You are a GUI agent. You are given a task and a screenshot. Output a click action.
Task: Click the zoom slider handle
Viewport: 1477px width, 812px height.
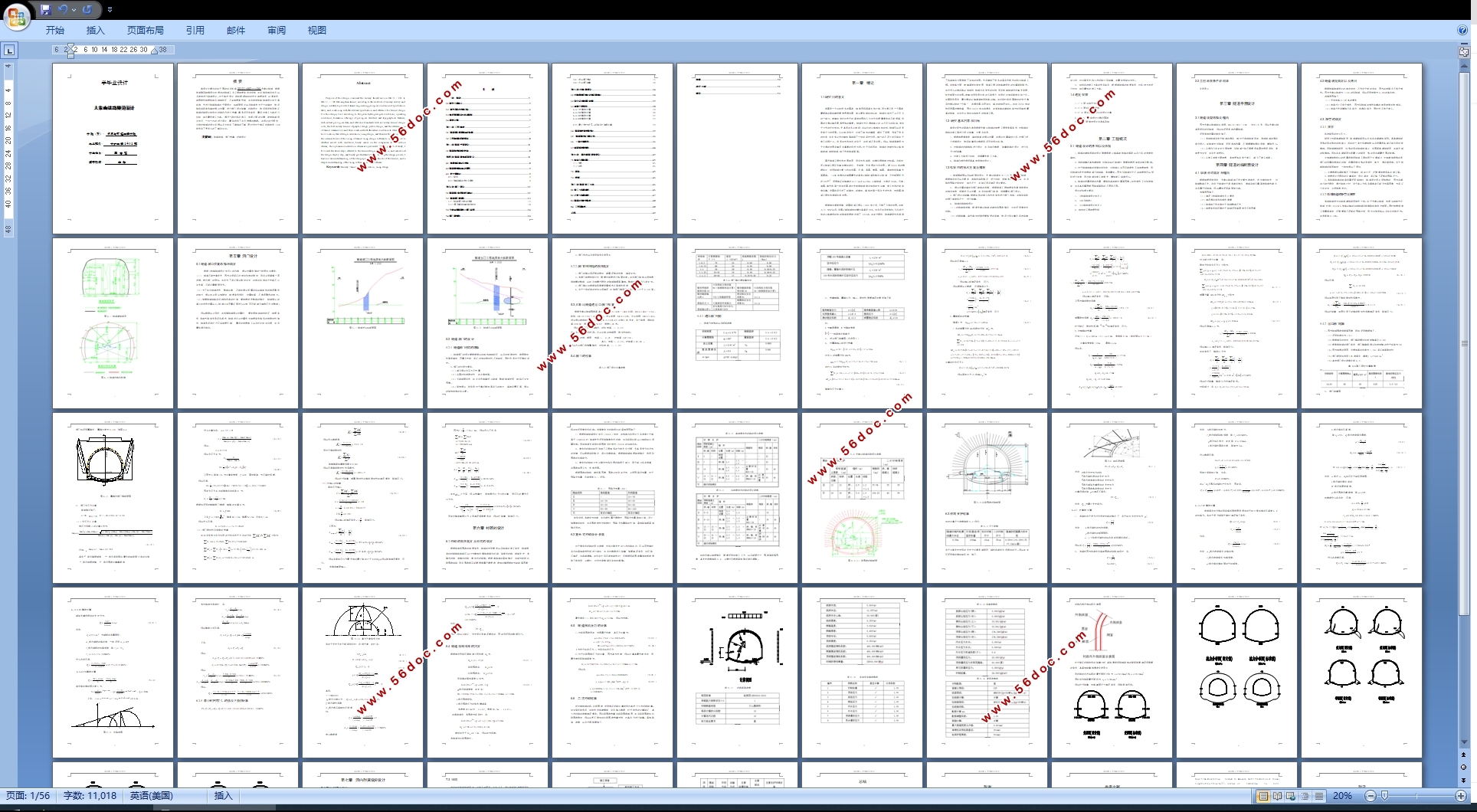(x=1384, y=797)
